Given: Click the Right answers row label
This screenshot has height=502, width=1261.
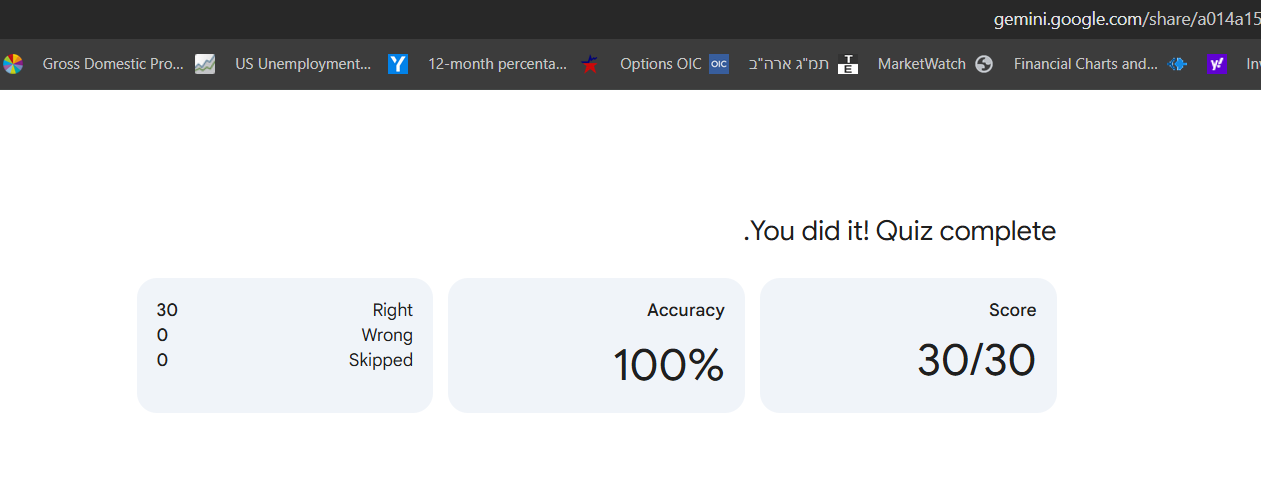Looking at the screenshot, I should [392, 310].
